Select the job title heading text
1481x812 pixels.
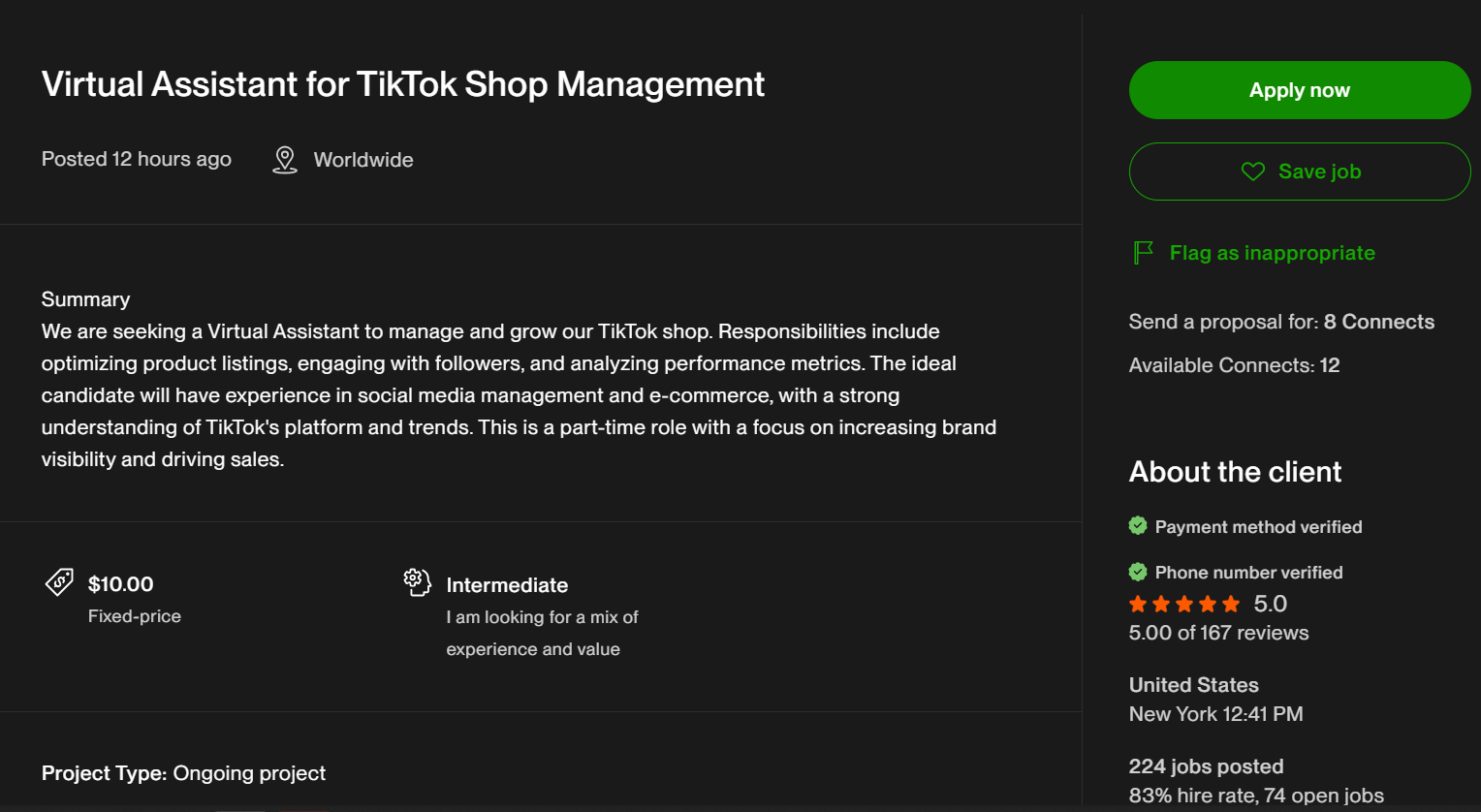tap(403, 84)
